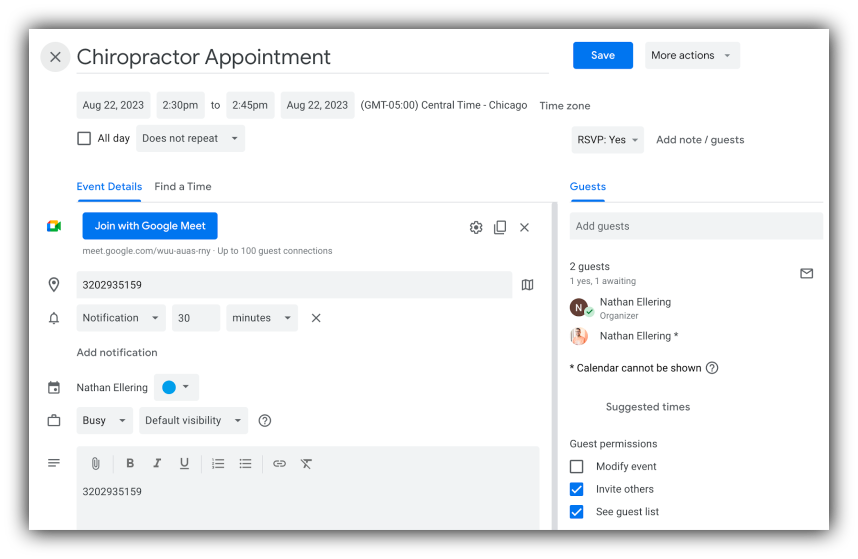This screenshot has width=858, height=559.
Task: Click the email guests envelope icon
Action: pyautogui.click(x=806, y=273)
